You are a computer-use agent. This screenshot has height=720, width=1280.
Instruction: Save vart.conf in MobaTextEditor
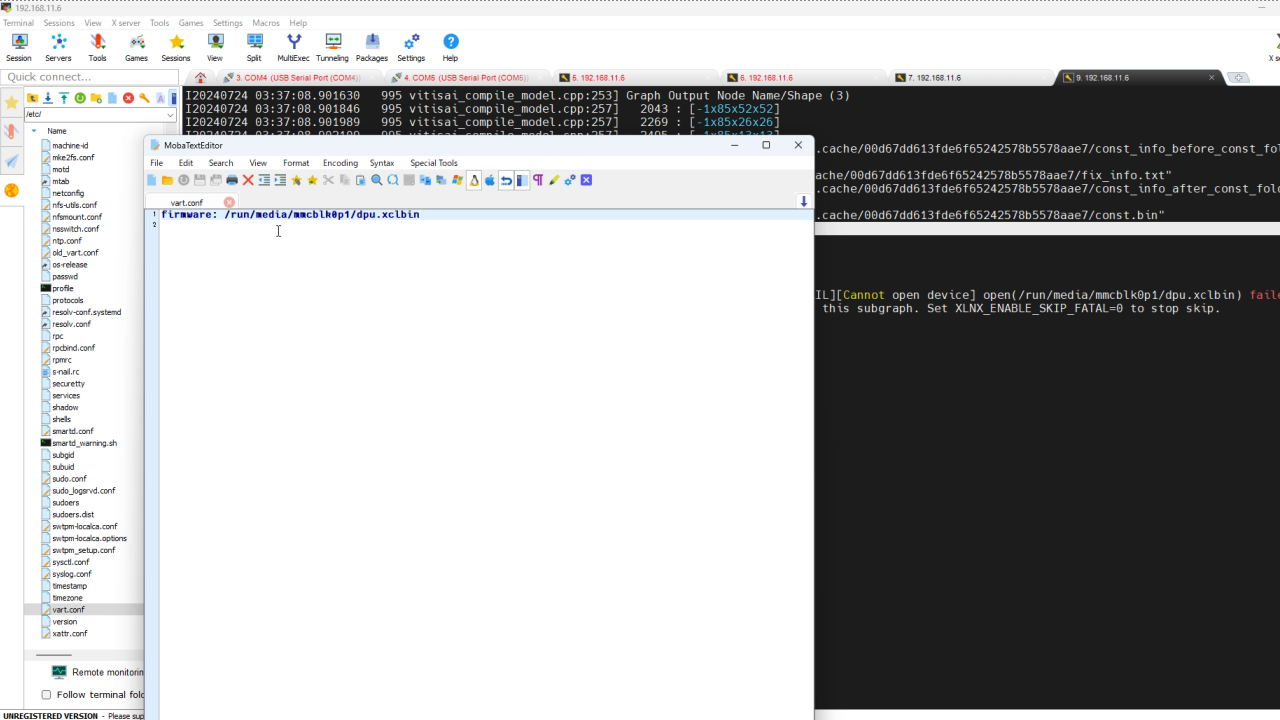pyautogui.click(x=199, y=180)
